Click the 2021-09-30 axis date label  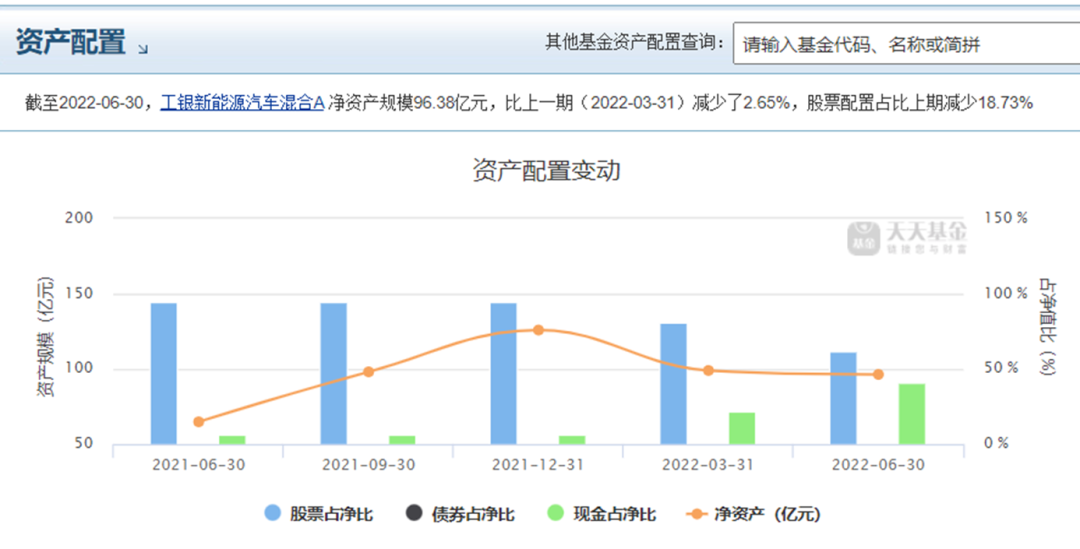click(x=368, y=465)
